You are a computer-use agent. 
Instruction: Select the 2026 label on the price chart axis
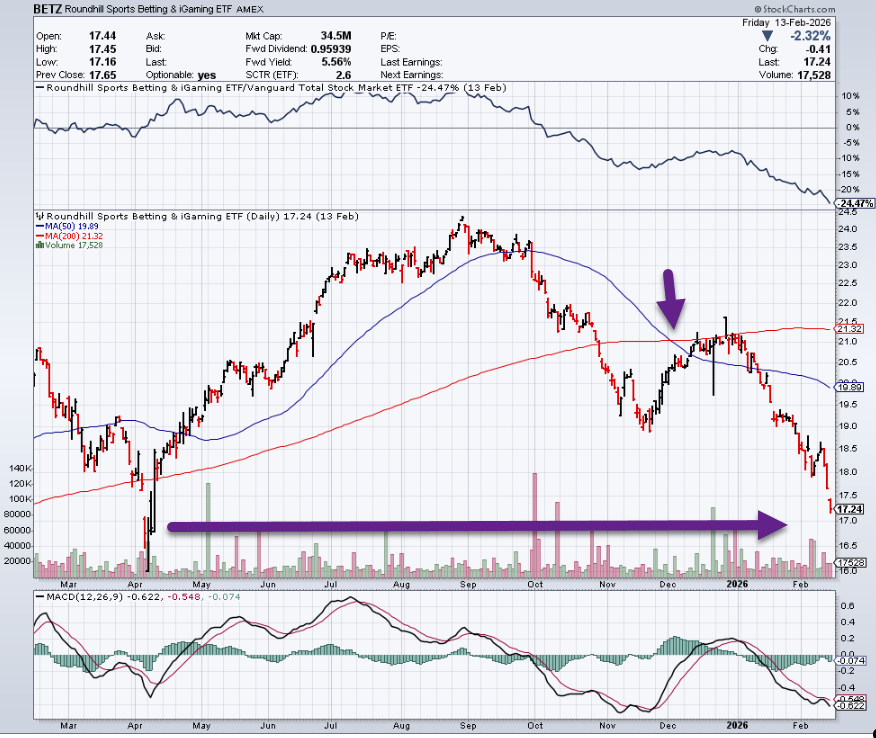point(736,582)
